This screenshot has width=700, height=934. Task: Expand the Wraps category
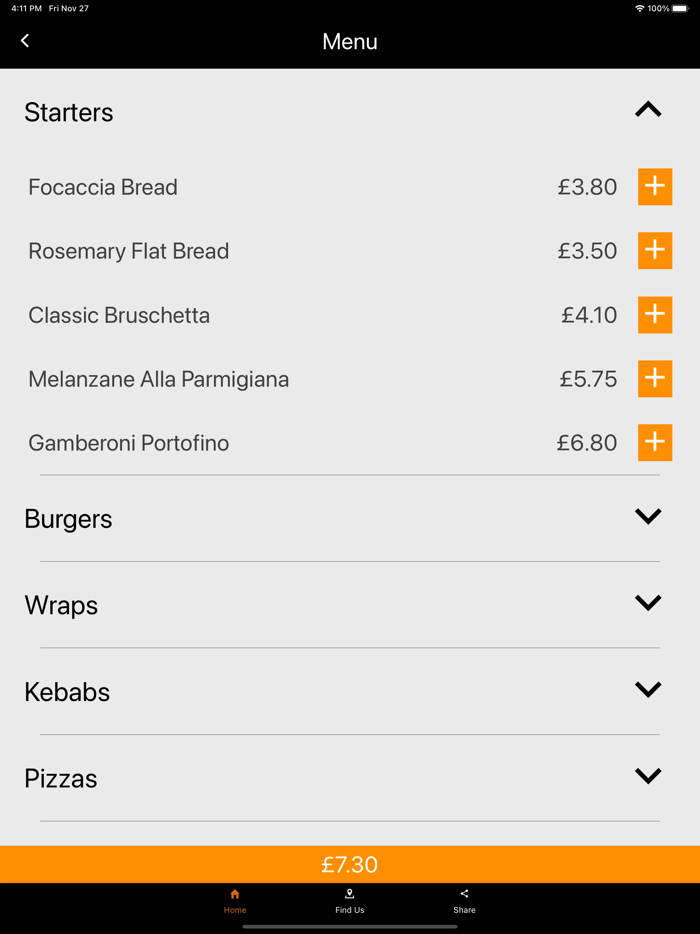point(648,603)
